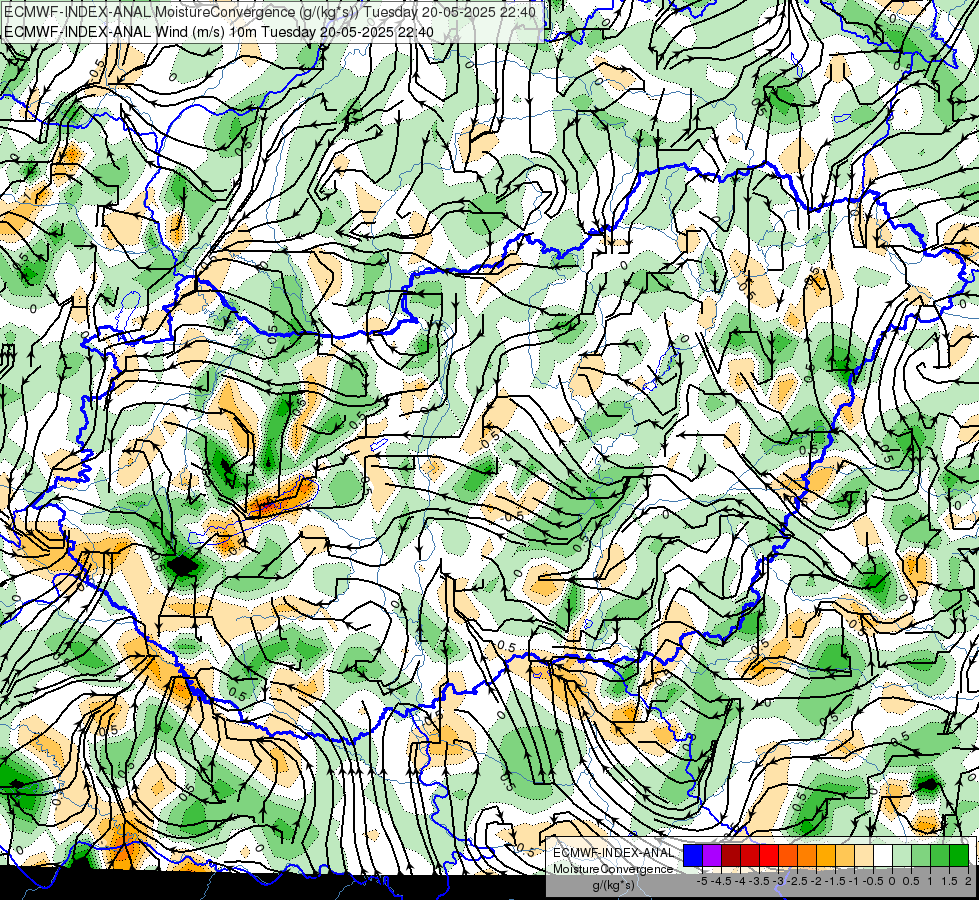Click the bright red legend swatch before -3

pos(769,856)
